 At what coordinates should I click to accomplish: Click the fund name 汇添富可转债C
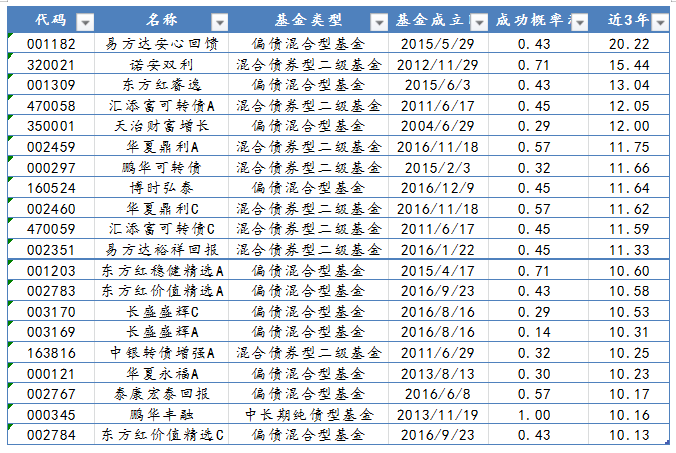[162, 229]
